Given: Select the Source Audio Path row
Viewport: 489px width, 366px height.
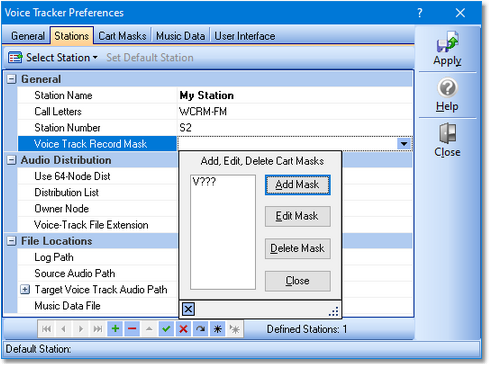Looking at the screenshot, I should [x=97, y=273].
